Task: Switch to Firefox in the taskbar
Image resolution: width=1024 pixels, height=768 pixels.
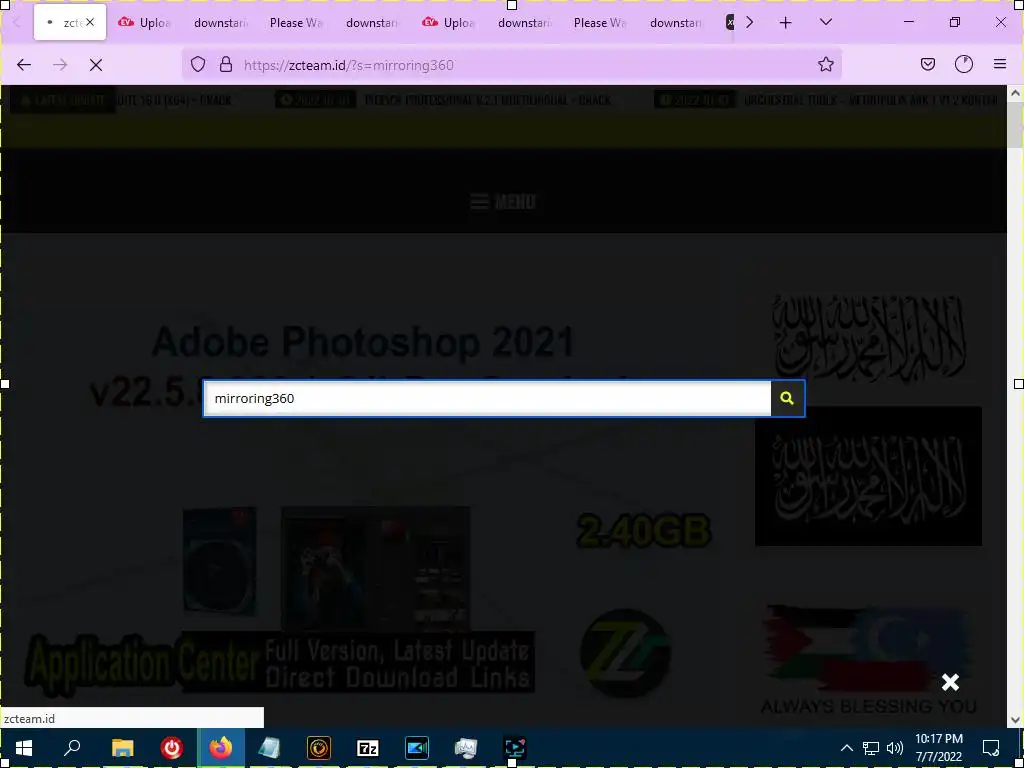Action: click(x=221, y=748)
